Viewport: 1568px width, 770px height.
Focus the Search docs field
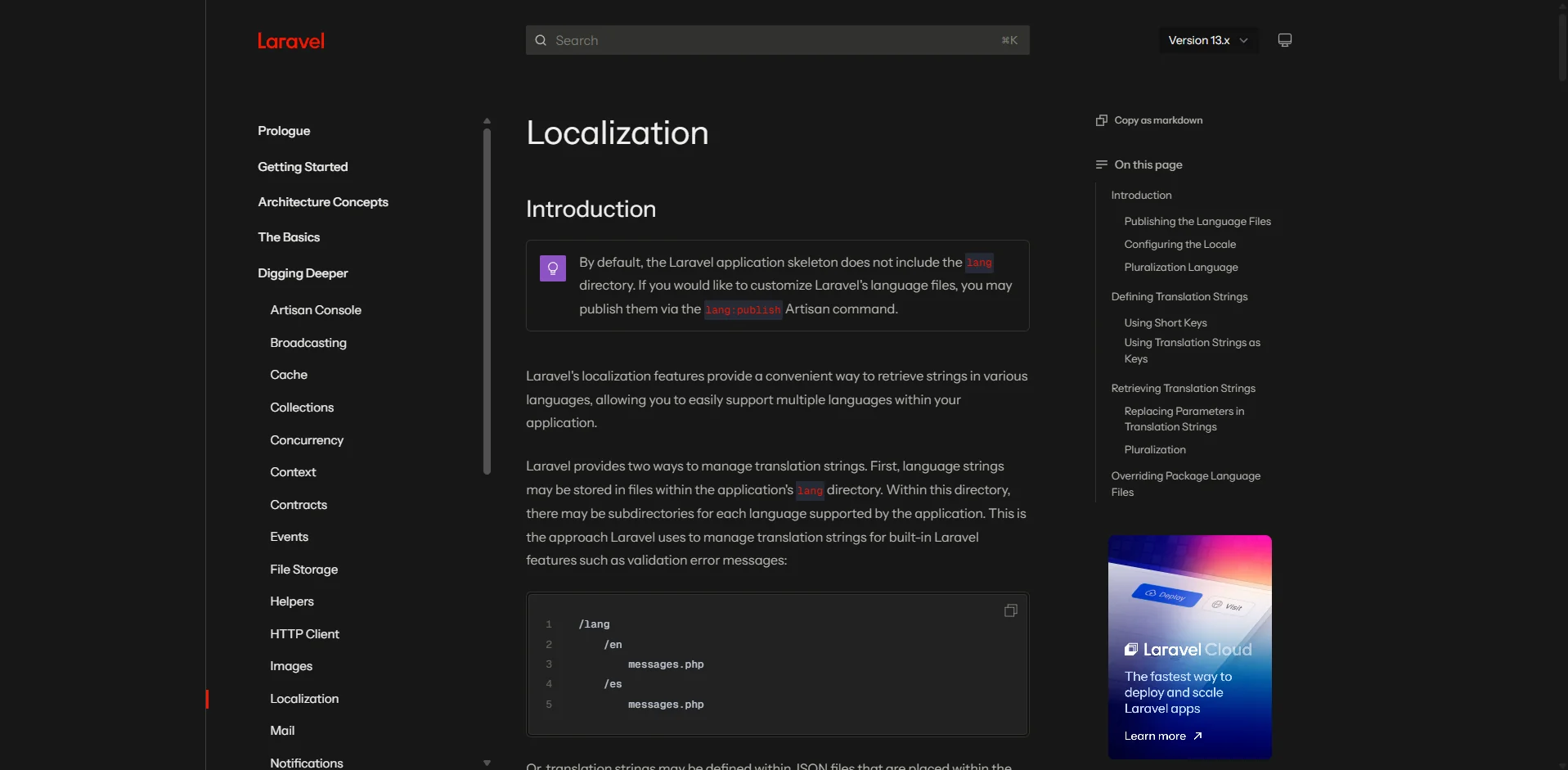pyautogui.click(x=777, y=40)
